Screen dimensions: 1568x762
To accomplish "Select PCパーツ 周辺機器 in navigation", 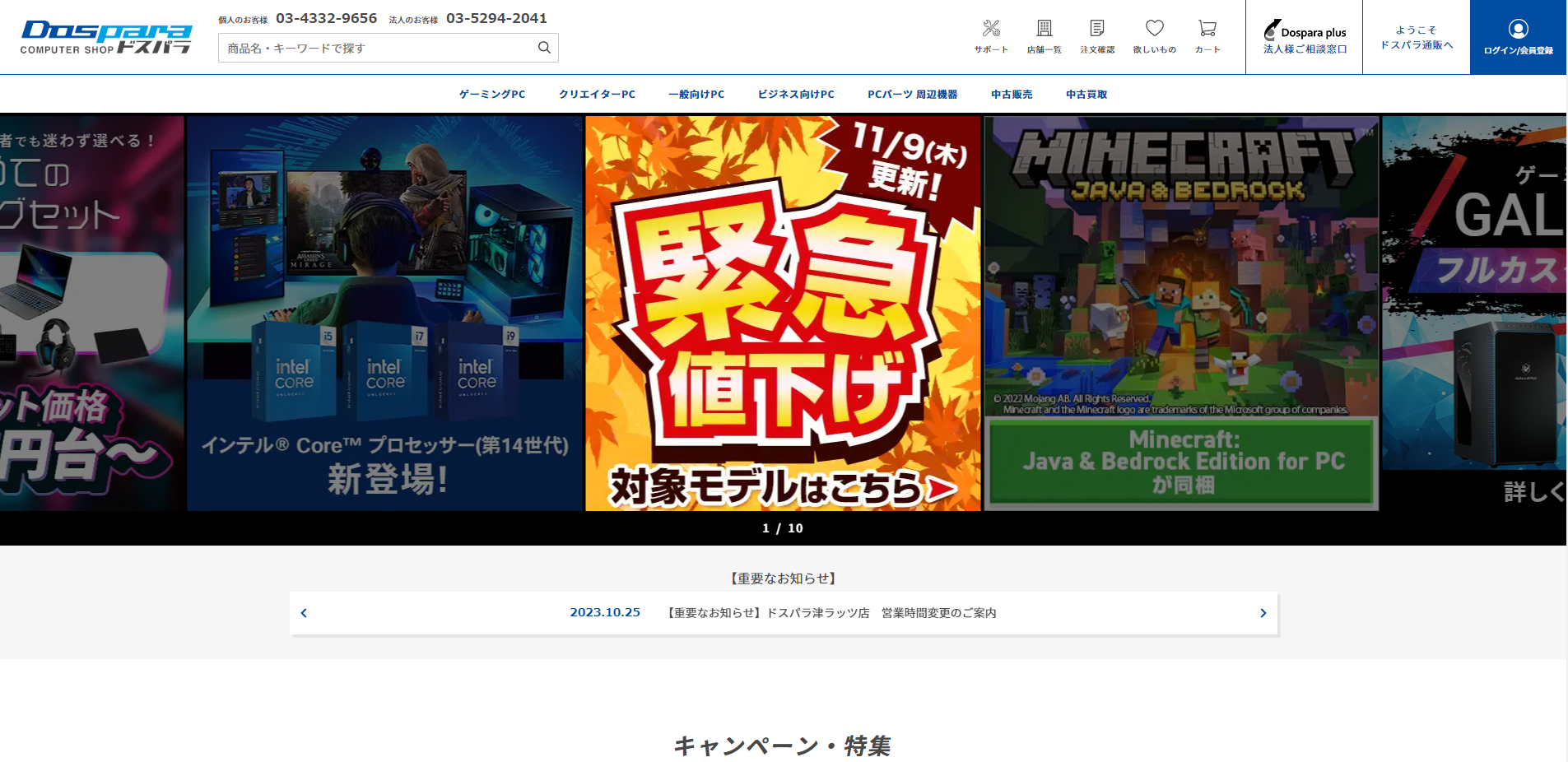I will (912, 95).
